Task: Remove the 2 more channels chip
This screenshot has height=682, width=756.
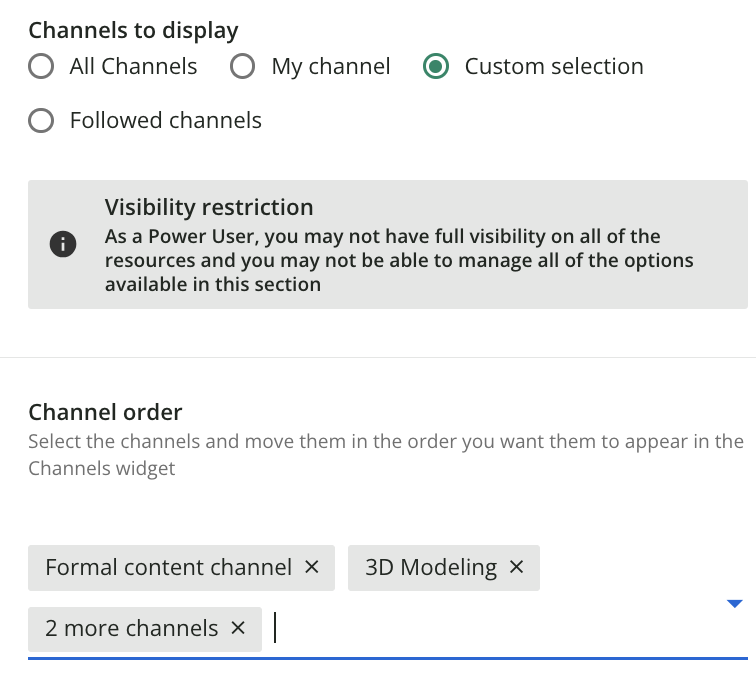Action: [238, 628]
